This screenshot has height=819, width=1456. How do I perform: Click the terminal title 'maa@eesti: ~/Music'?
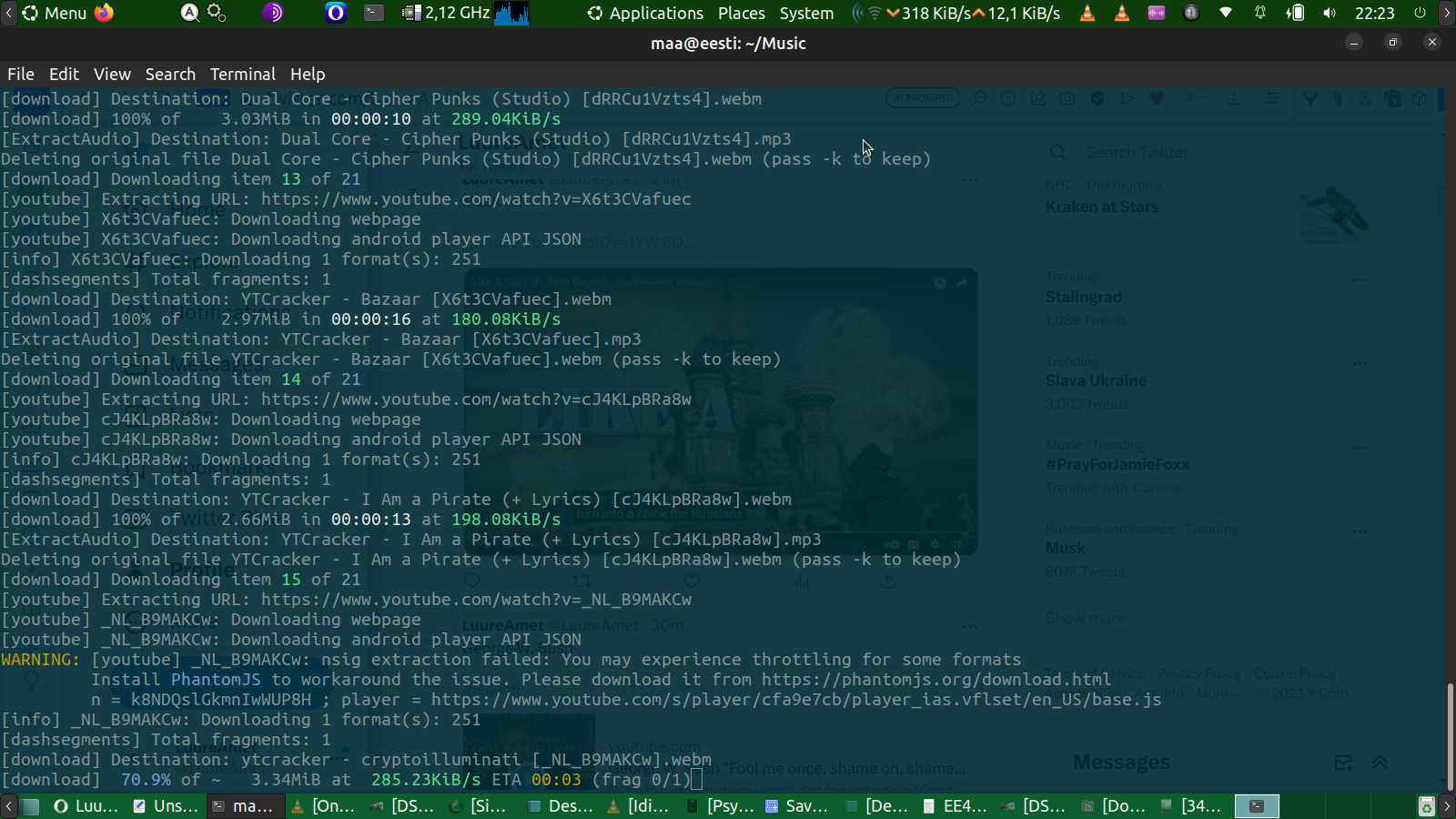click(728, 43)
